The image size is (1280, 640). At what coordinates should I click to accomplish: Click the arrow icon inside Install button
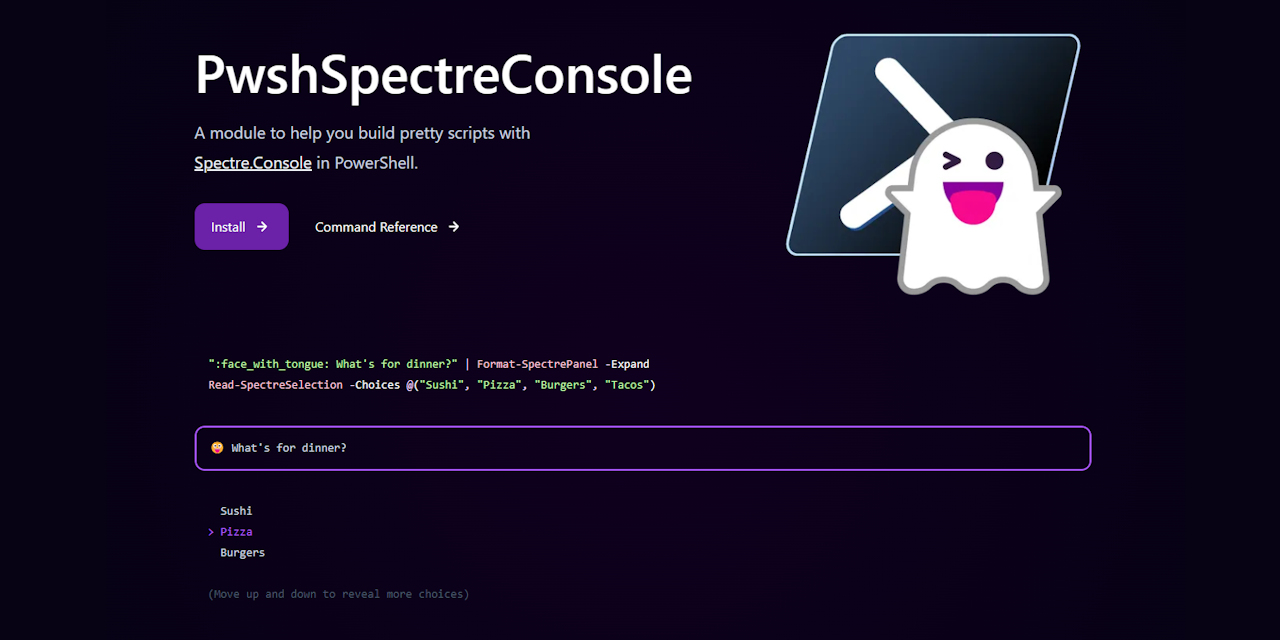(x=262, y=227)
